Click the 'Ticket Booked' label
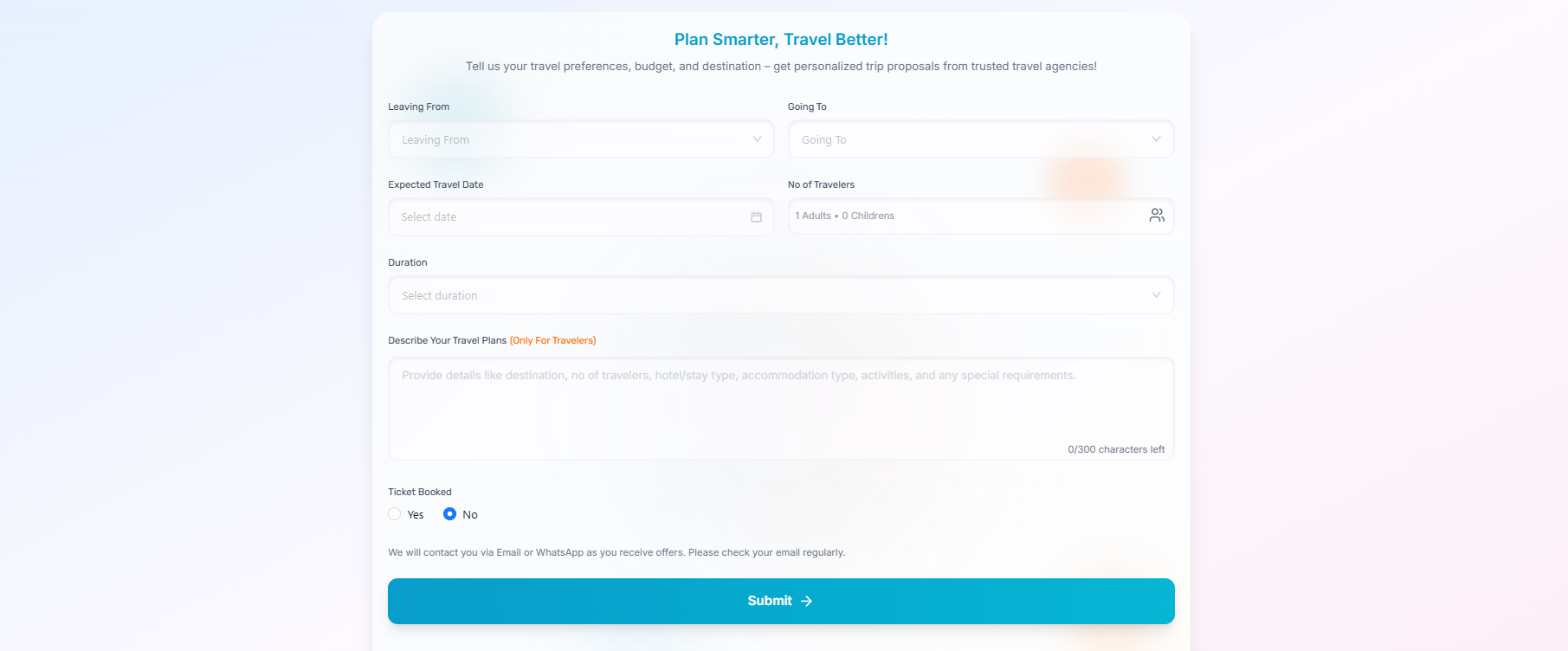Image resolution: width=1568 pixels, height=651 pixels. pos(420,492)
